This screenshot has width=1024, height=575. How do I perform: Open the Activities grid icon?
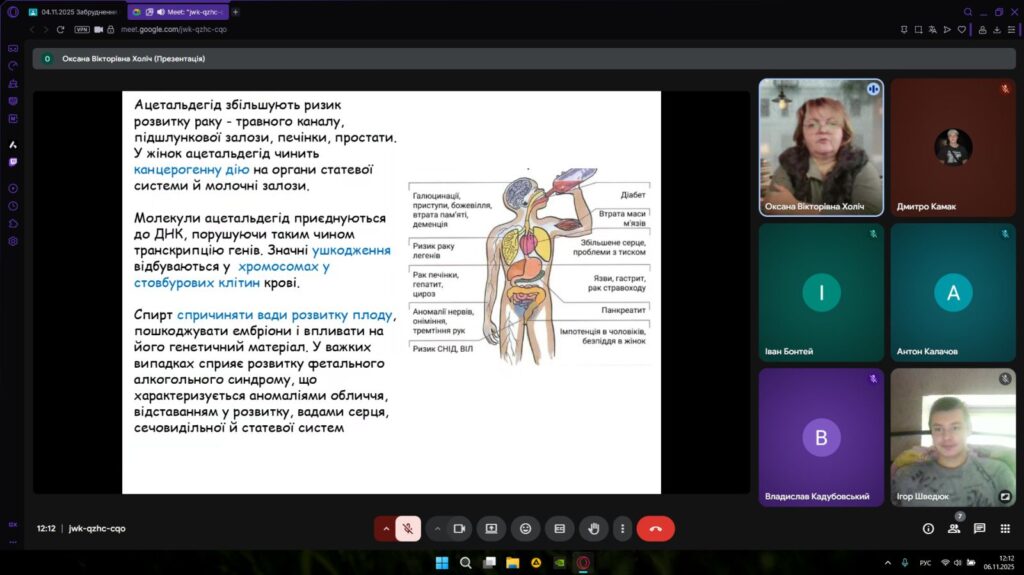point(1005,528)
